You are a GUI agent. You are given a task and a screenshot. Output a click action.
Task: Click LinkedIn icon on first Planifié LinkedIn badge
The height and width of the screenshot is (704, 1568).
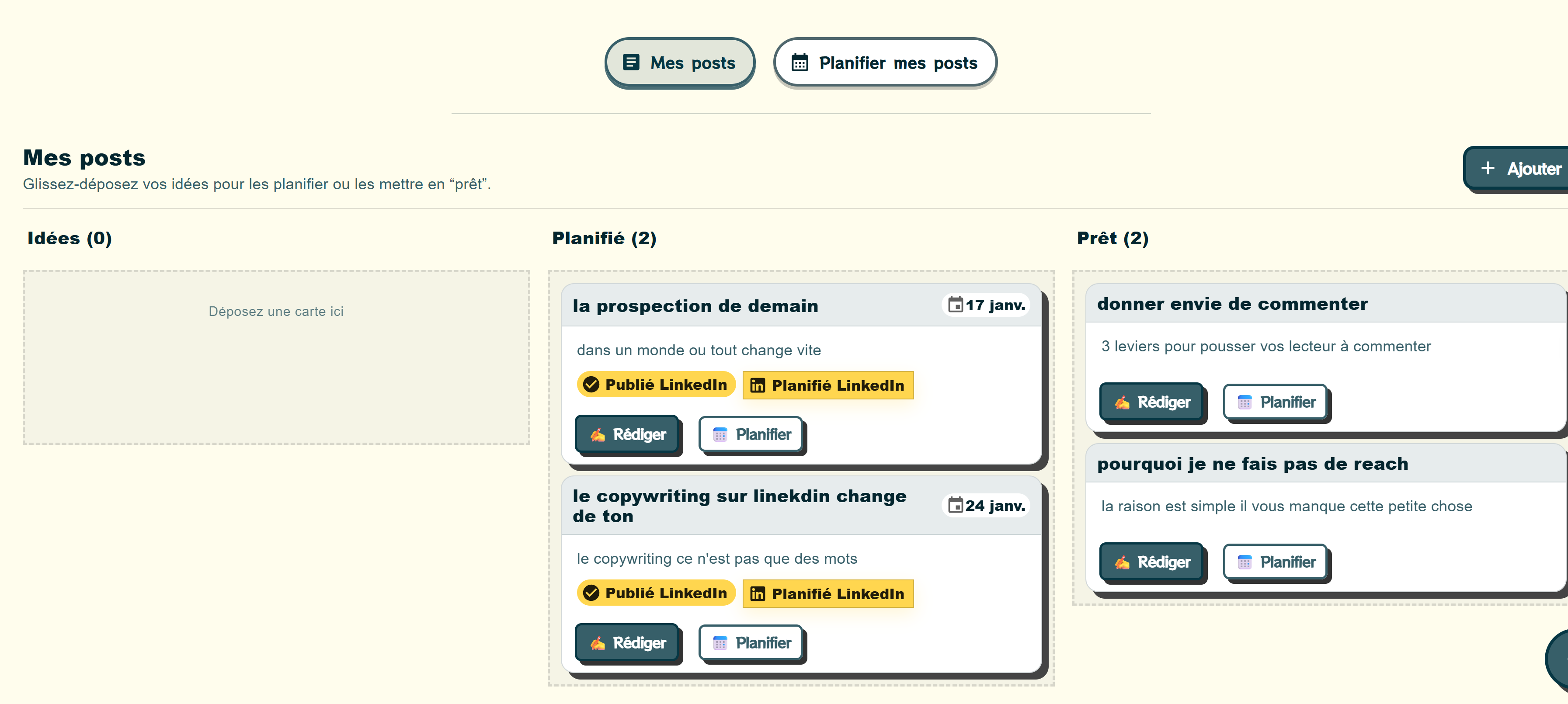click(x=757, y=386)
